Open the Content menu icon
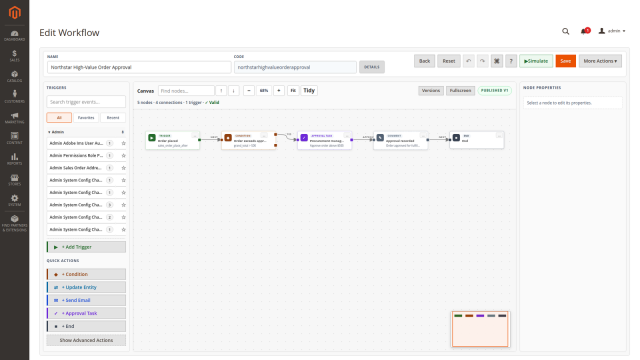 (15, 138)
